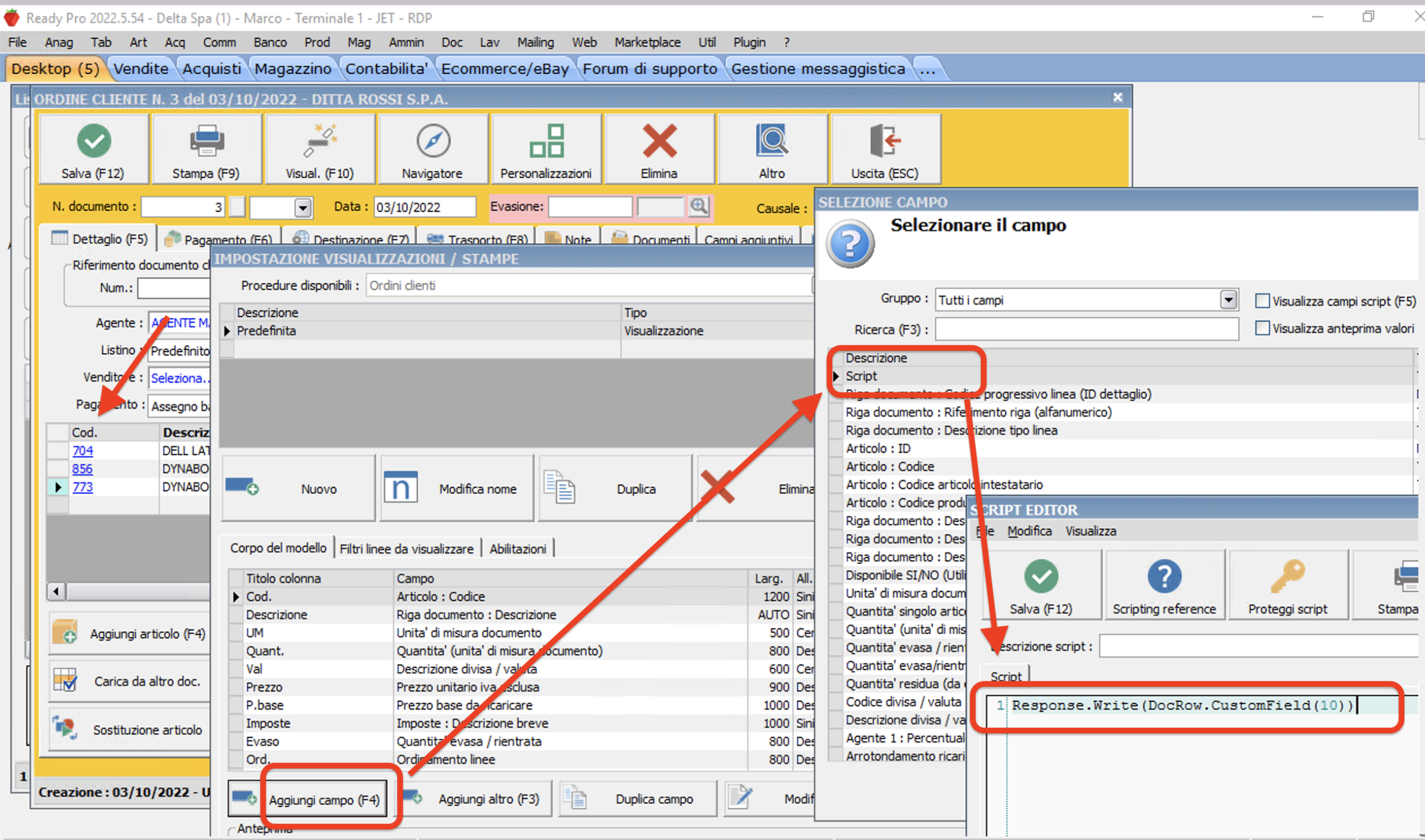This screenshot has width=1425, height=840.
Task: Expand the Gruppo Tutti i campi dropdown
Action: click(x=1228, y=300)
